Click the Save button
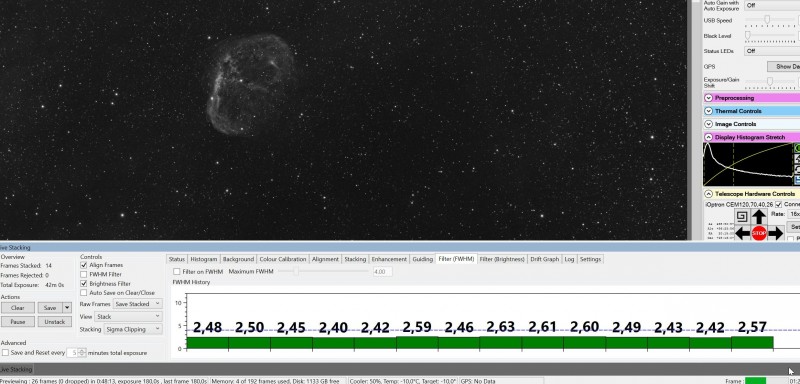 pyautogui.click(x=50, y=308)
